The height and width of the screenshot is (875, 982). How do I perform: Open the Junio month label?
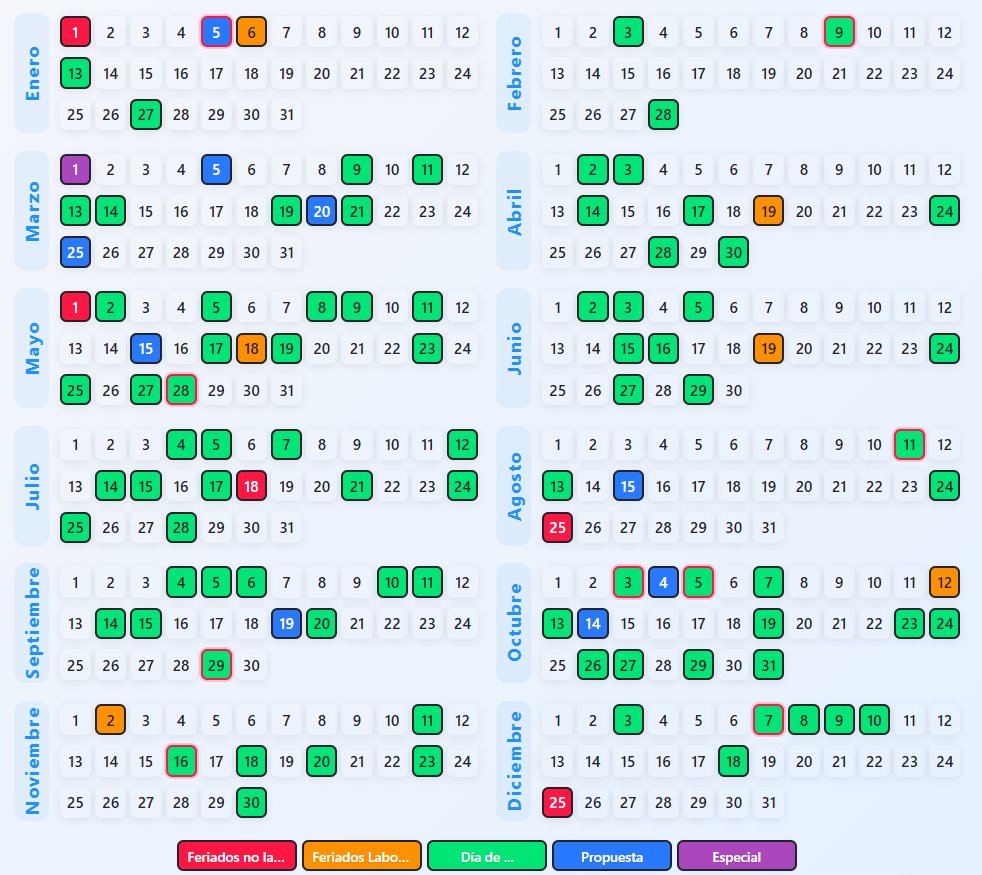(x=514, y=348)
